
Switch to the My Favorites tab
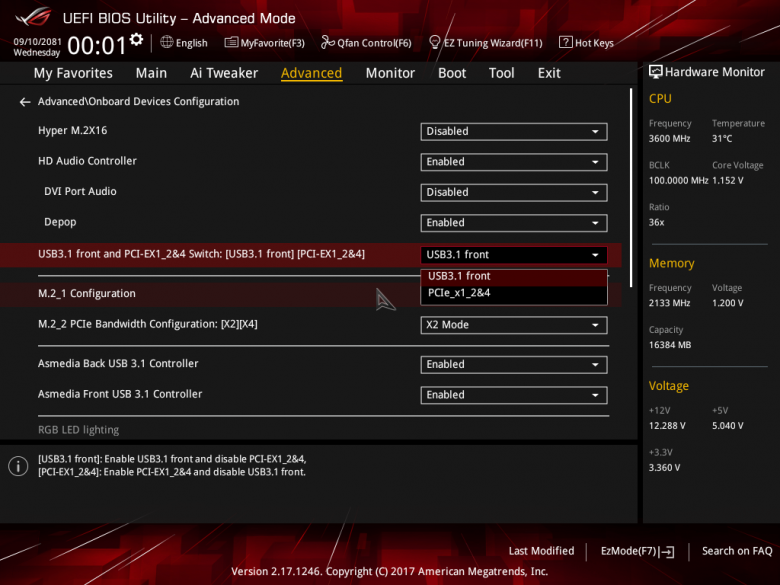click(73, 73)
